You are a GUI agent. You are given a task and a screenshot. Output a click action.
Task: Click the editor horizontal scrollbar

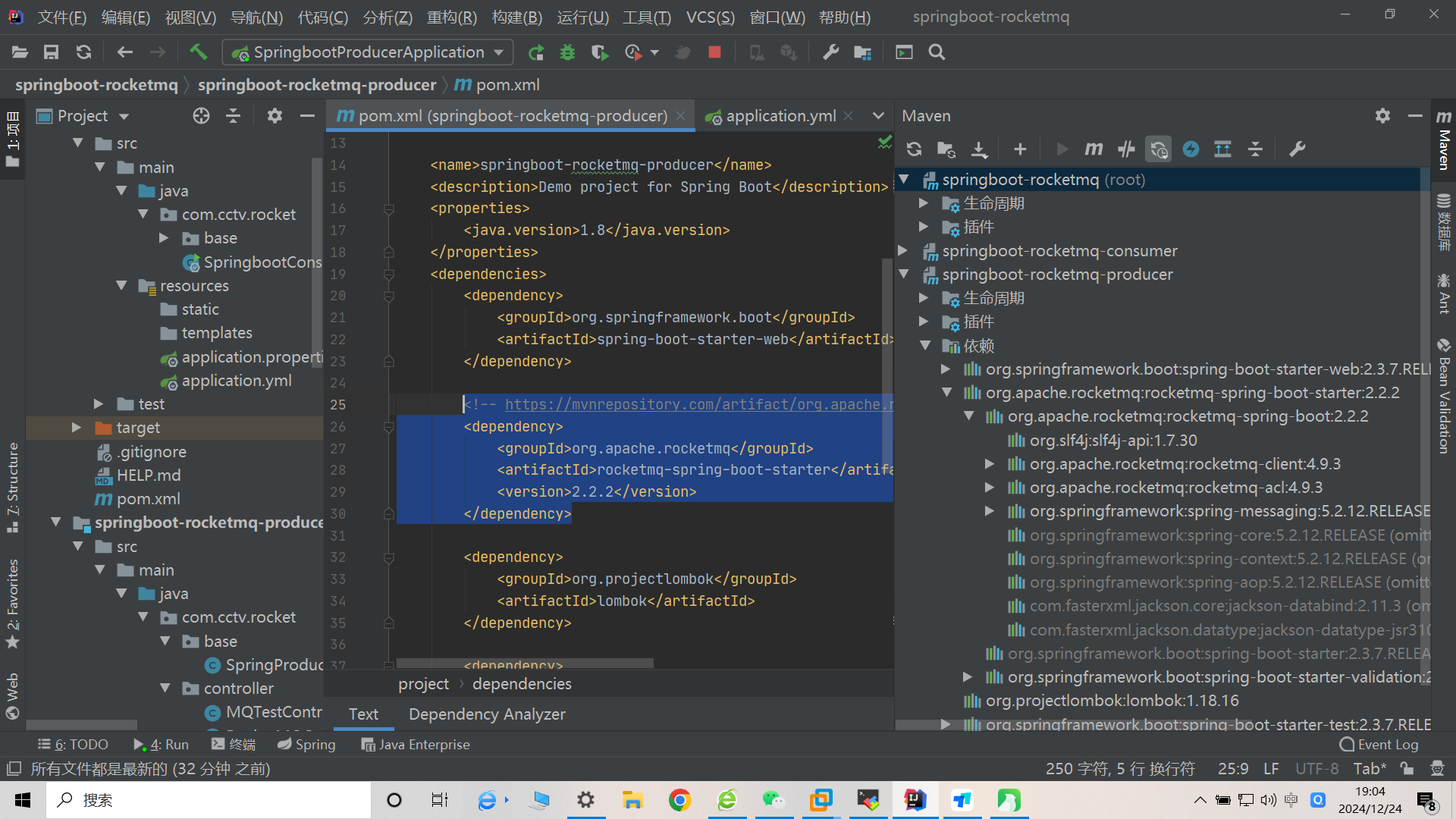click(x=525, y=663)
